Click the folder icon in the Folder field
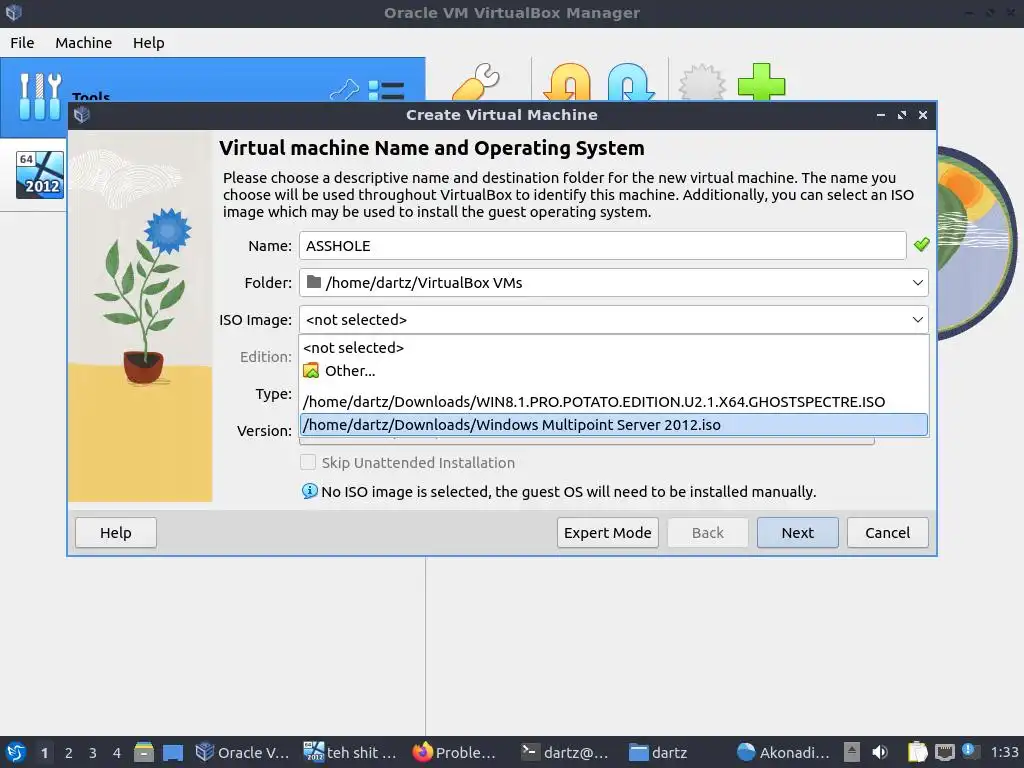This screenshot has width=1024, height=768. point(314,282)
